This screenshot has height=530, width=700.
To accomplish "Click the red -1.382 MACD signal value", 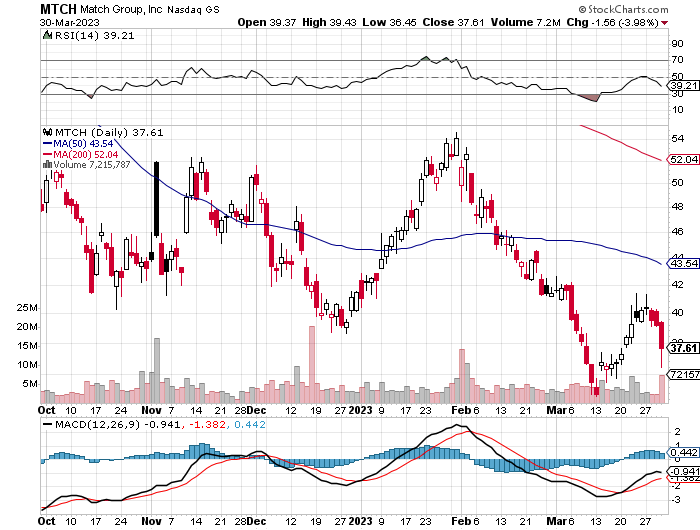I will click(207, 424).
